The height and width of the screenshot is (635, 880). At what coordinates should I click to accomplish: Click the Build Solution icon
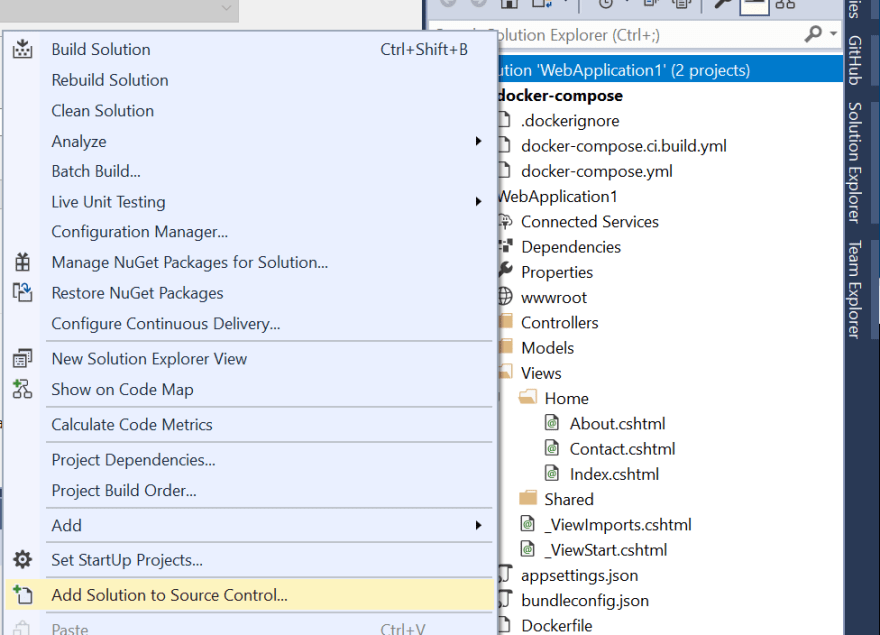[x=22, y=49]
